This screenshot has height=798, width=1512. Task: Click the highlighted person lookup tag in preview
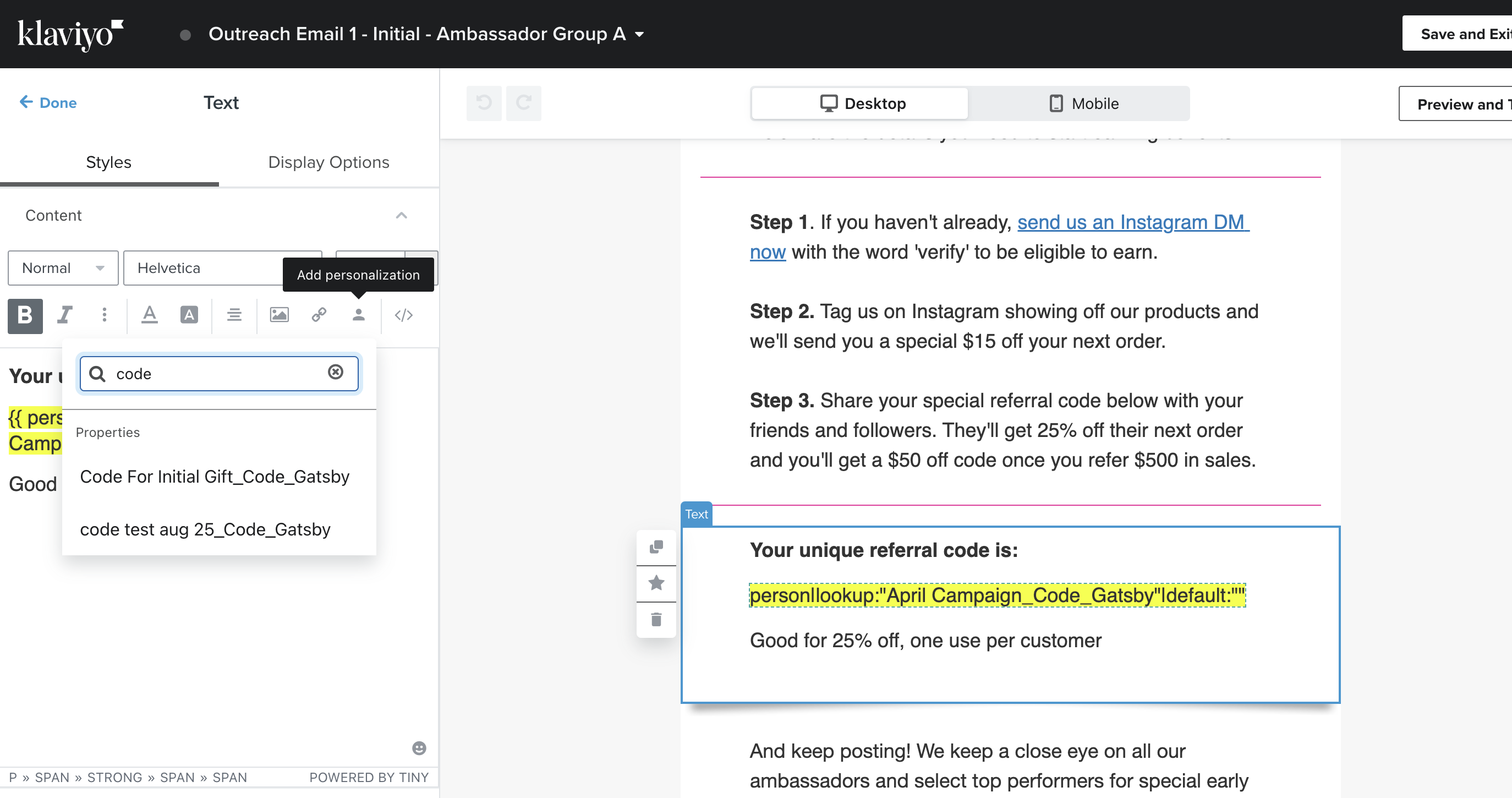pyautogui.click(x=997, y=595)
